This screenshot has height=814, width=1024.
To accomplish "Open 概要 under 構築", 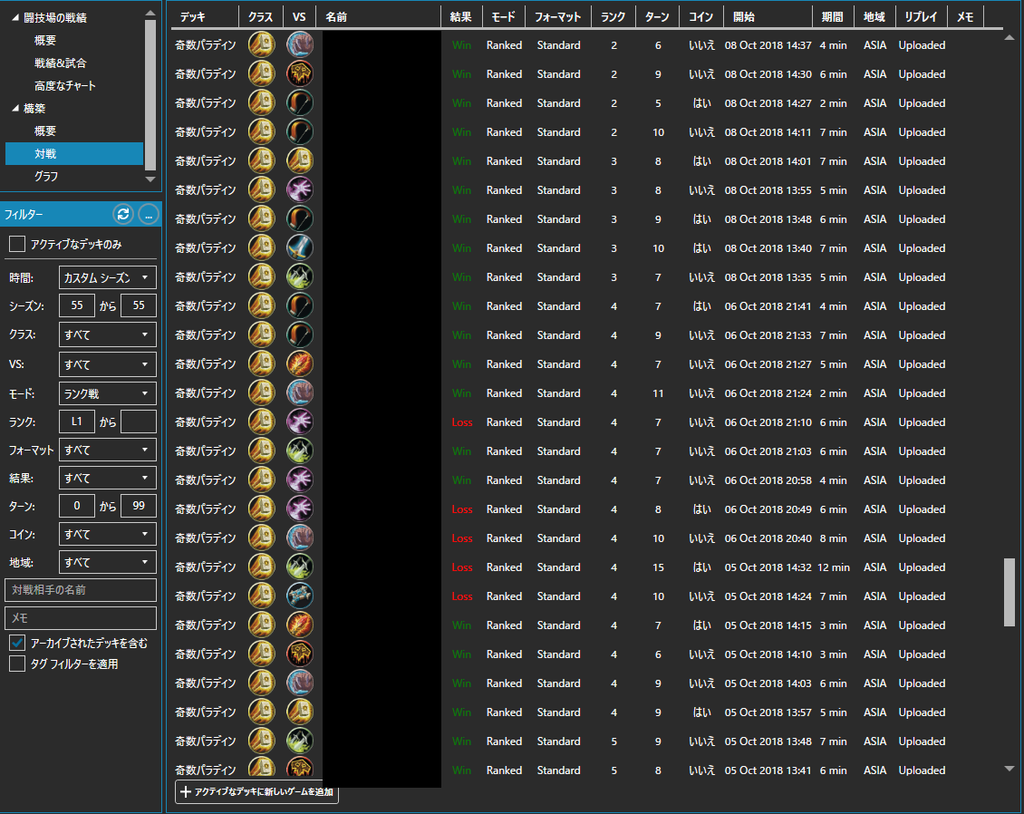I will (45, 131).
